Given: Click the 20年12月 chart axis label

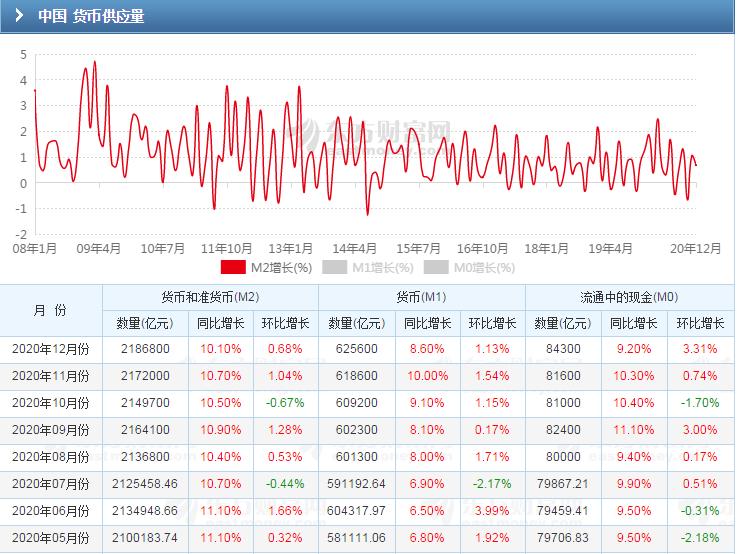Looking at the screenshot, I should [696, 249].
